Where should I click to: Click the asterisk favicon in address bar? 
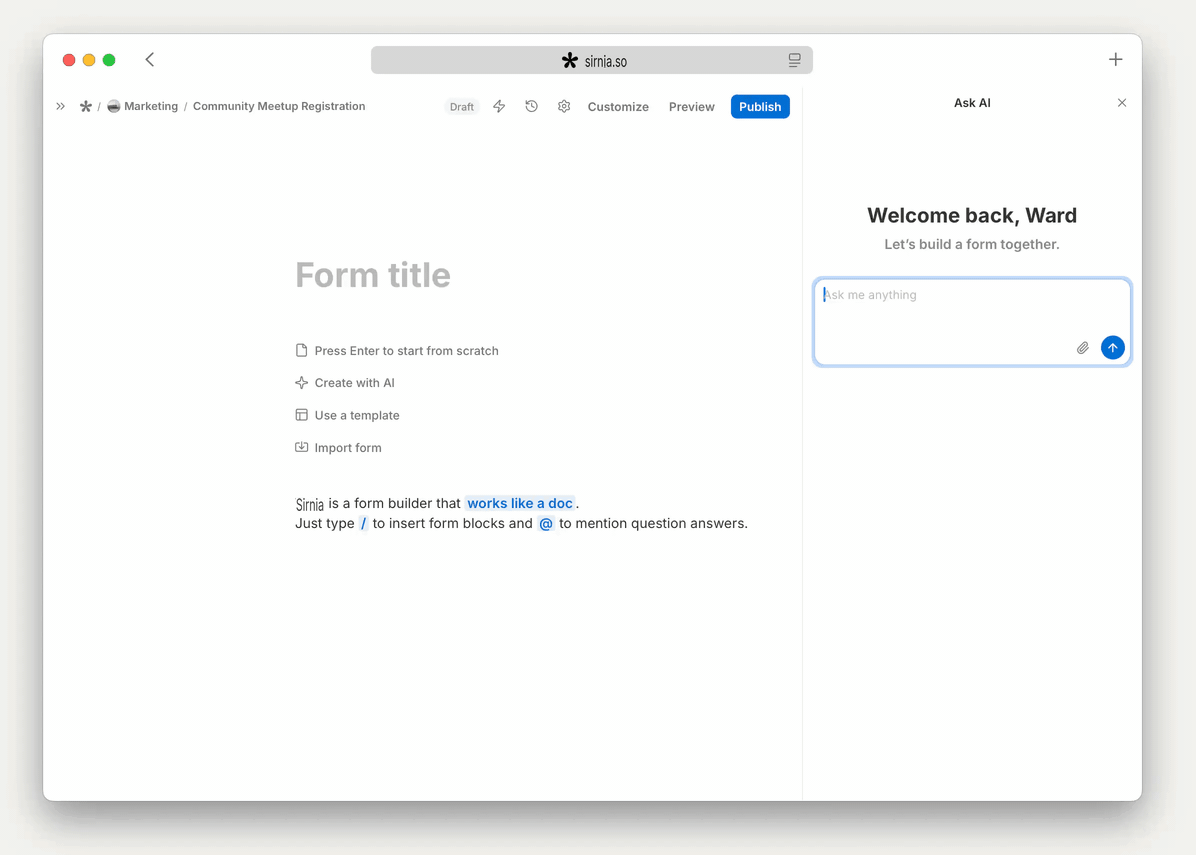click(x=570, y=60)
